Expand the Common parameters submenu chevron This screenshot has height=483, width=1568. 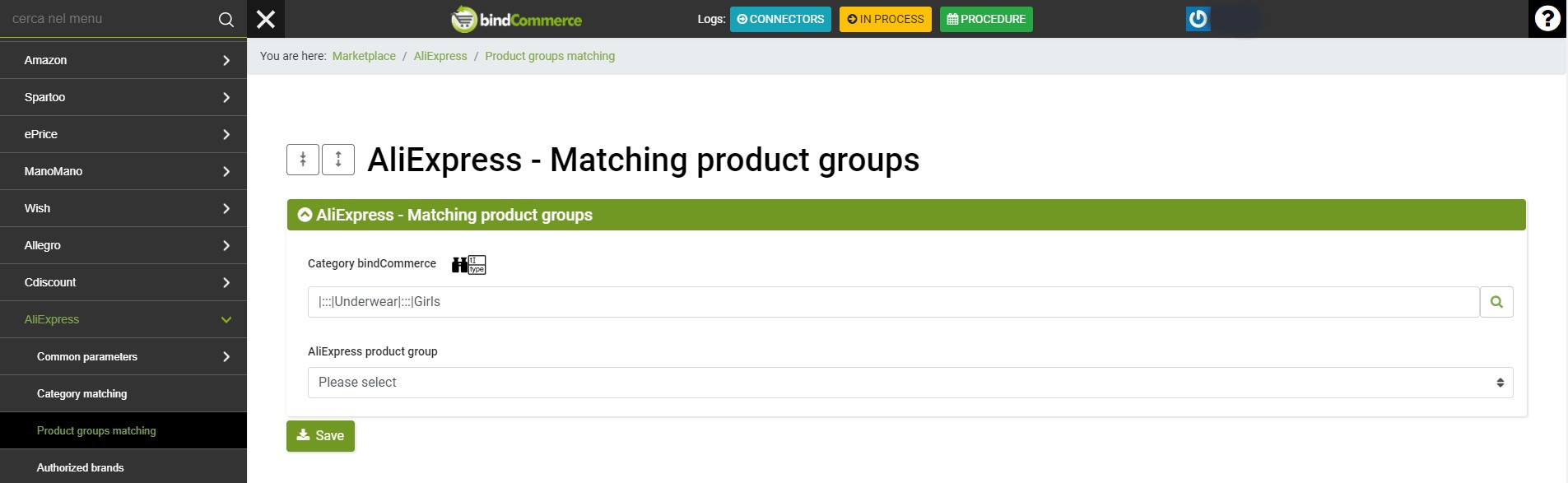(x=226, y=356)
